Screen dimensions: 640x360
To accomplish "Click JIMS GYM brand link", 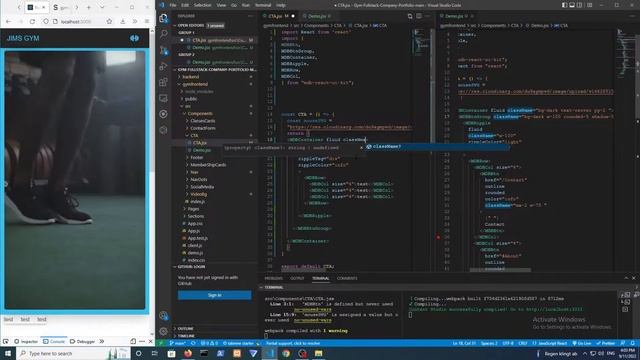I will click(23, 38).
